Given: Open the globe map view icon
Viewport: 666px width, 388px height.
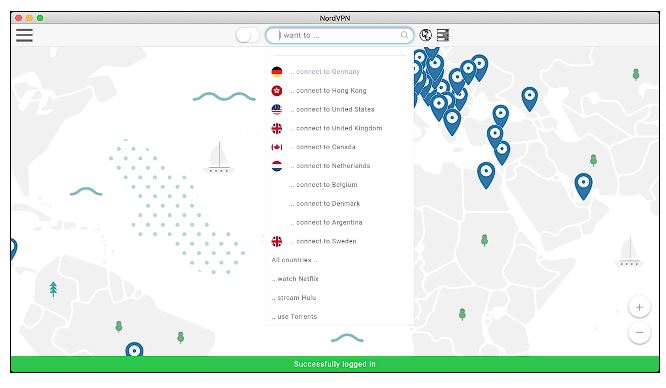Looking at the screenshot, I should click(426, 35).
